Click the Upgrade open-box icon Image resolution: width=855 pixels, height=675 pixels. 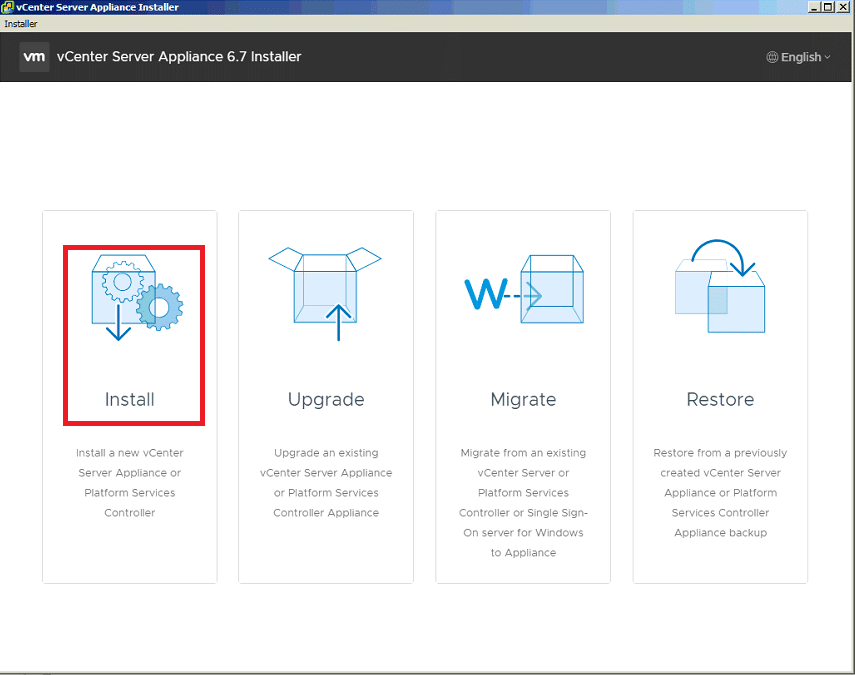click(x=326, y=294)
